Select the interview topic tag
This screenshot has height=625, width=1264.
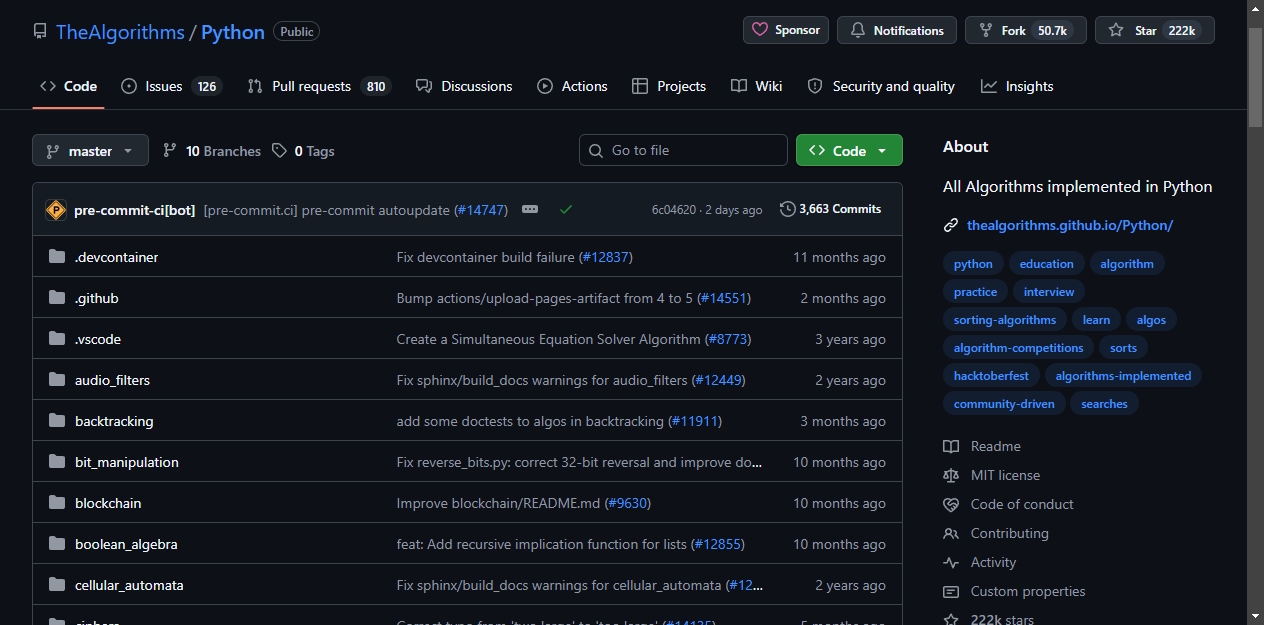(x=1049, y=292)
